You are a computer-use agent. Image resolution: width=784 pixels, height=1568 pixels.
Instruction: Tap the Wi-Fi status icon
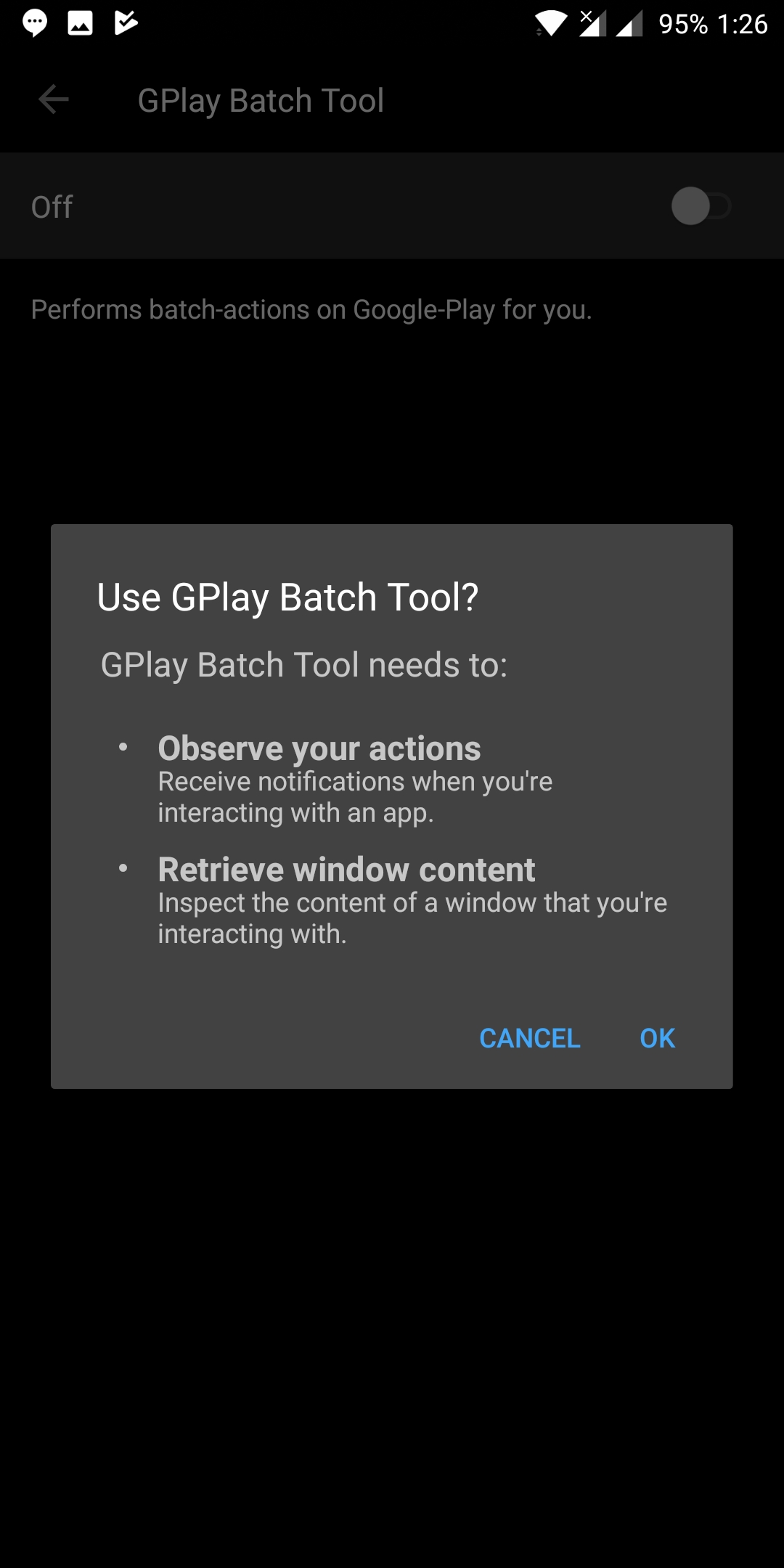tap(552, 24)
